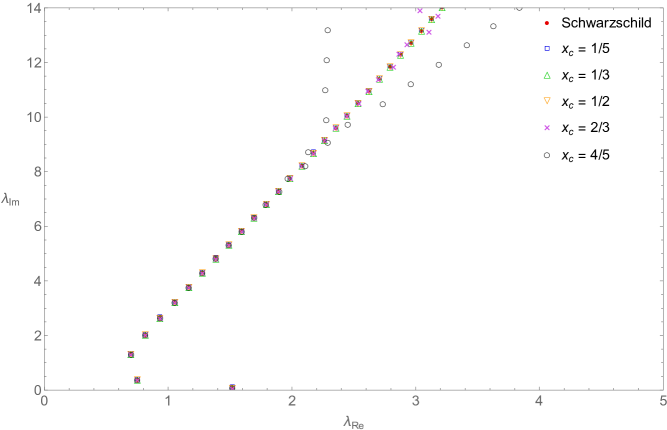The width and height of the screenshot is (667, 430).
Task: Click the red square legend marker
Action: (x=546, y=22)
